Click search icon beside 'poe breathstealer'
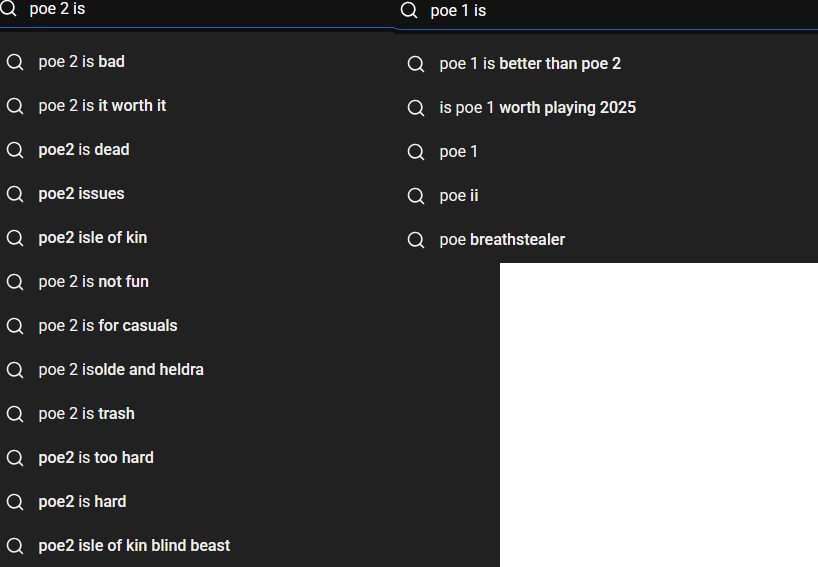The width and height of the screenshot is (818, 567). click(416, 240)
